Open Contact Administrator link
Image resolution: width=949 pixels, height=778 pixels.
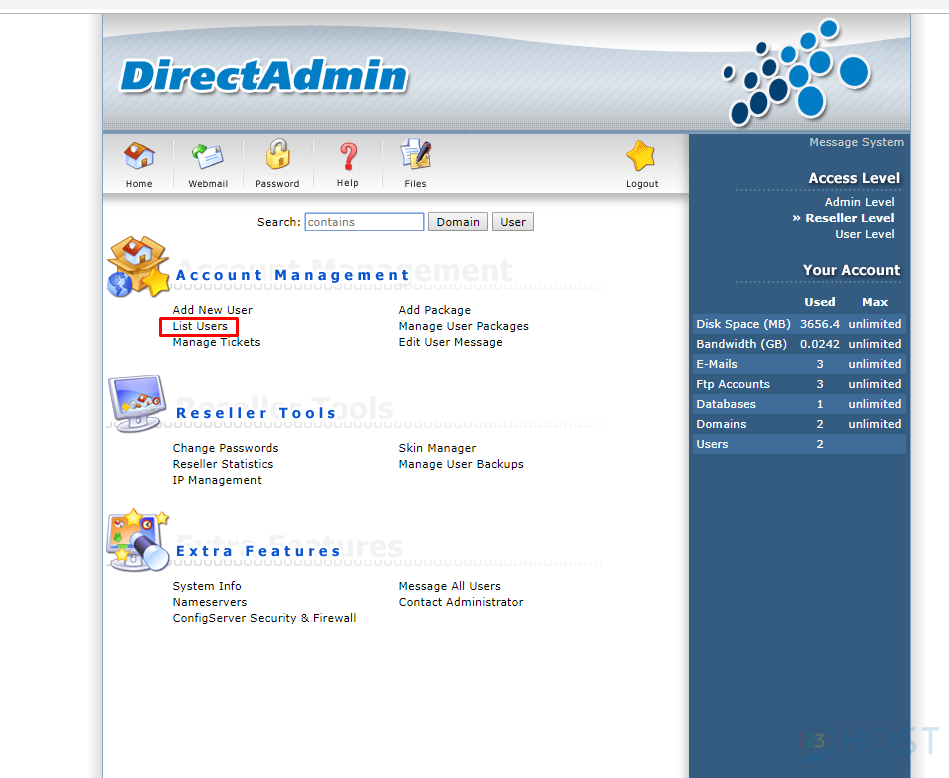(461, 602)
